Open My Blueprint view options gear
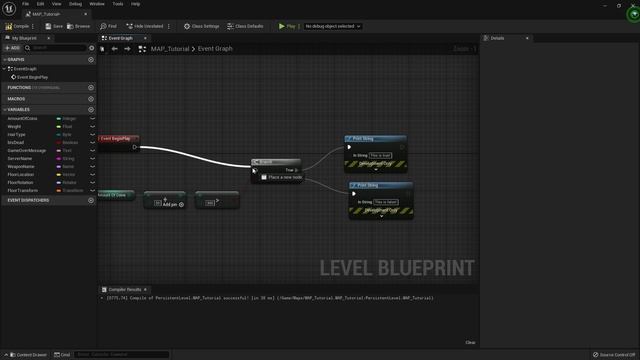Image resolution: width=640 pixels, height=360 pixels. pos(91,48)
